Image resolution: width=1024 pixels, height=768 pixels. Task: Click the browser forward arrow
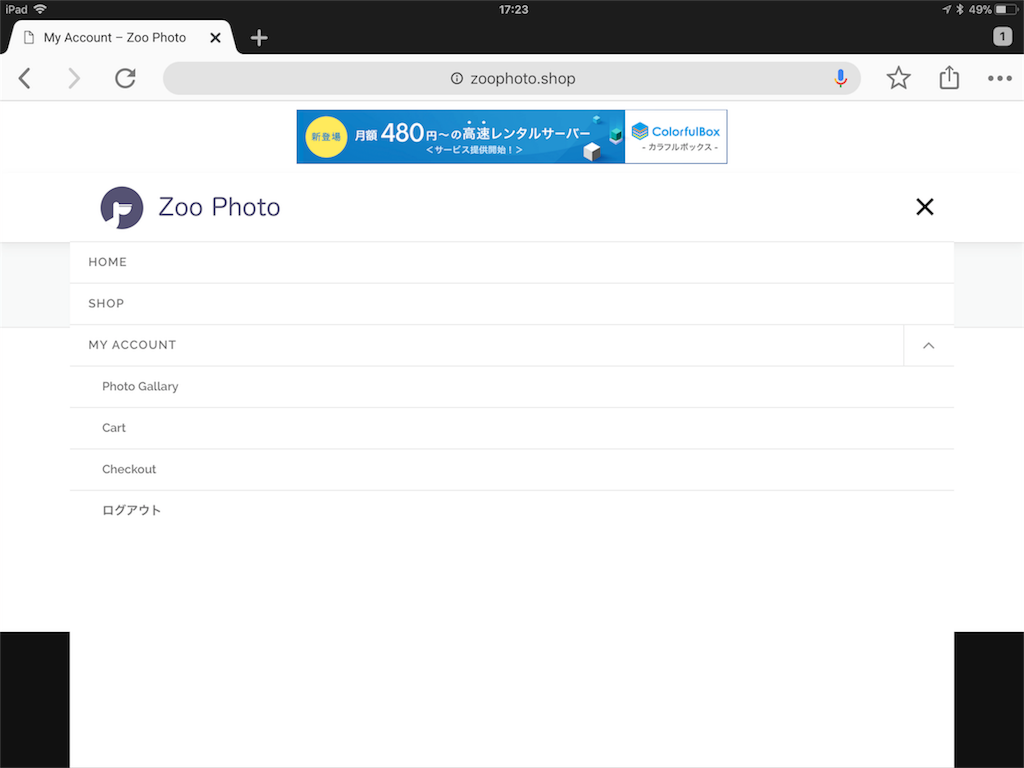[74, 78]
